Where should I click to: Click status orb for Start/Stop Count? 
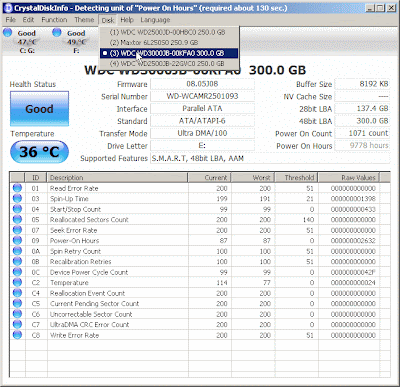pyautogui.click(x=17, y=209)
